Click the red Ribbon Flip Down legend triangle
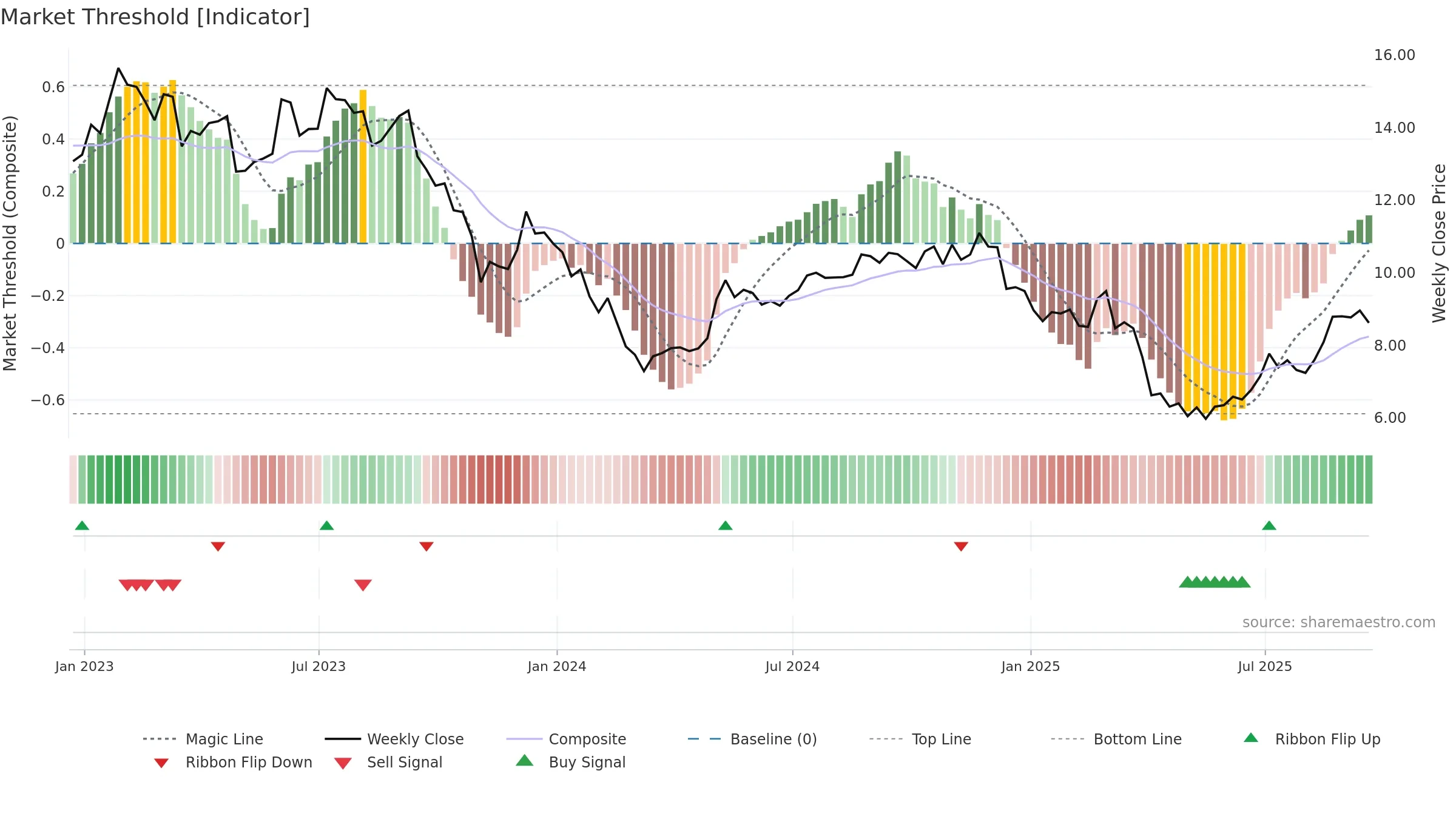Screen dimensions: 1456x819 coord(161,763)
